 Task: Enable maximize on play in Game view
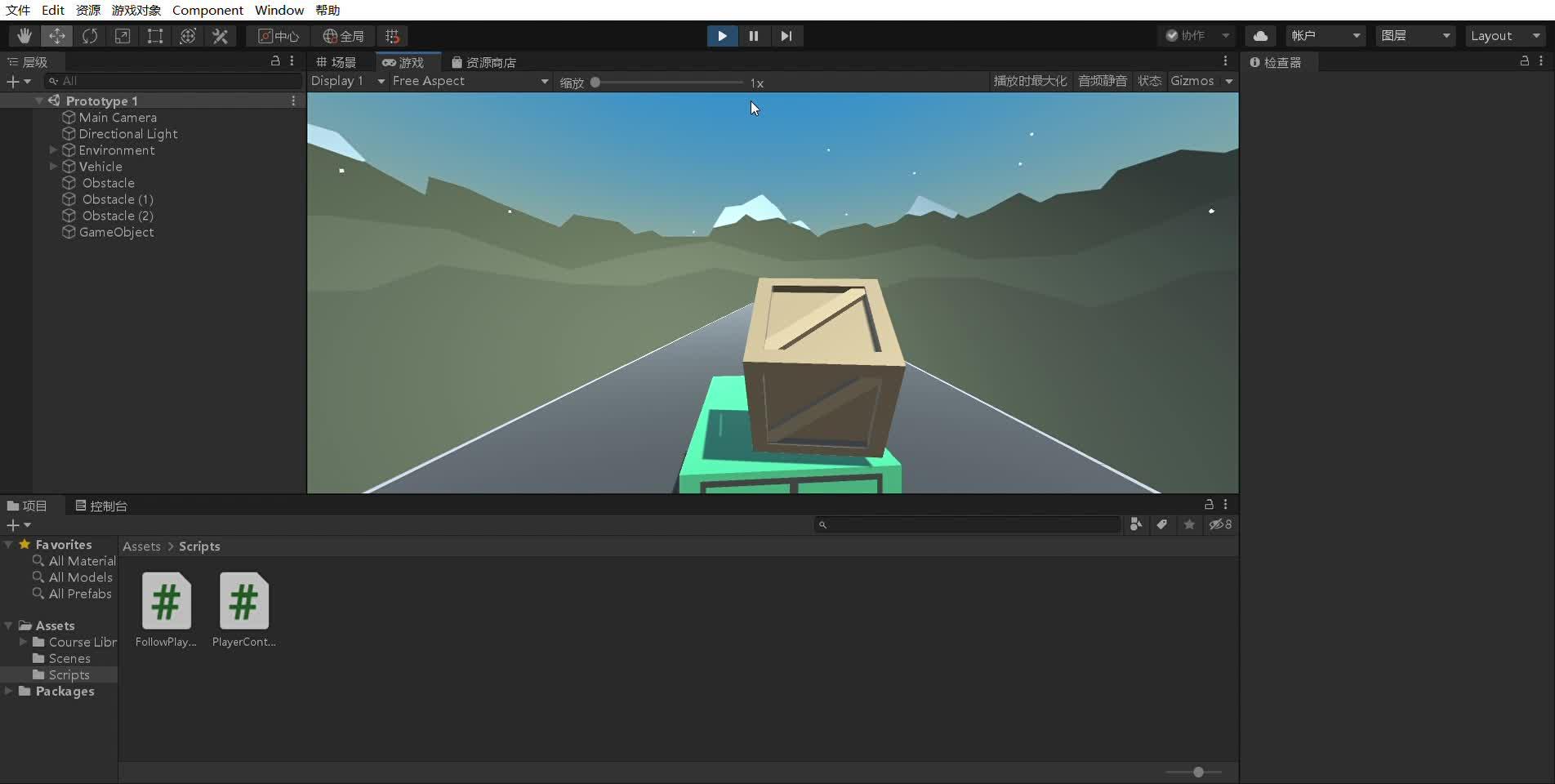(x=1029, y=82)
